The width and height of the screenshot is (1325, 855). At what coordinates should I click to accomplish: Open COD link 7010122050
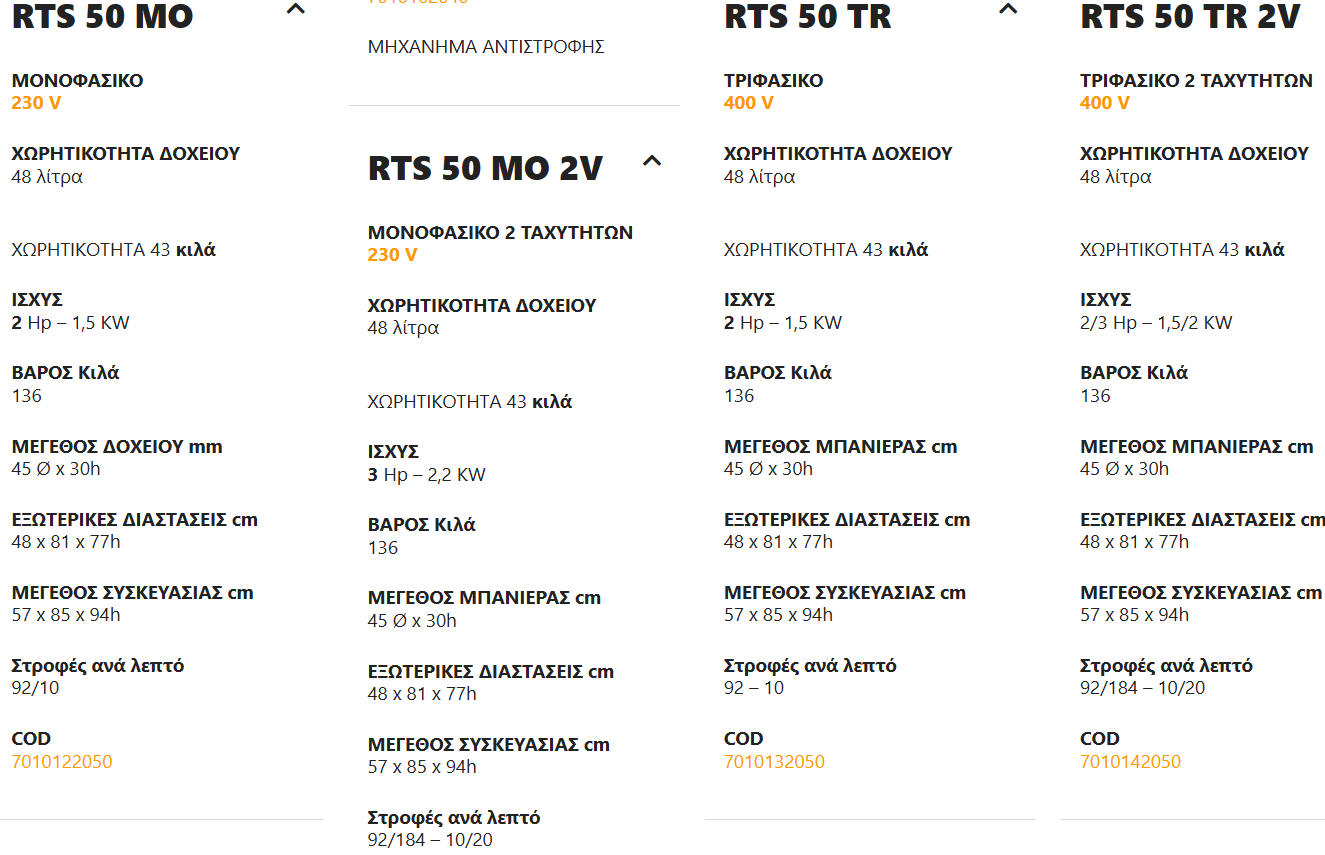point(62,762)
